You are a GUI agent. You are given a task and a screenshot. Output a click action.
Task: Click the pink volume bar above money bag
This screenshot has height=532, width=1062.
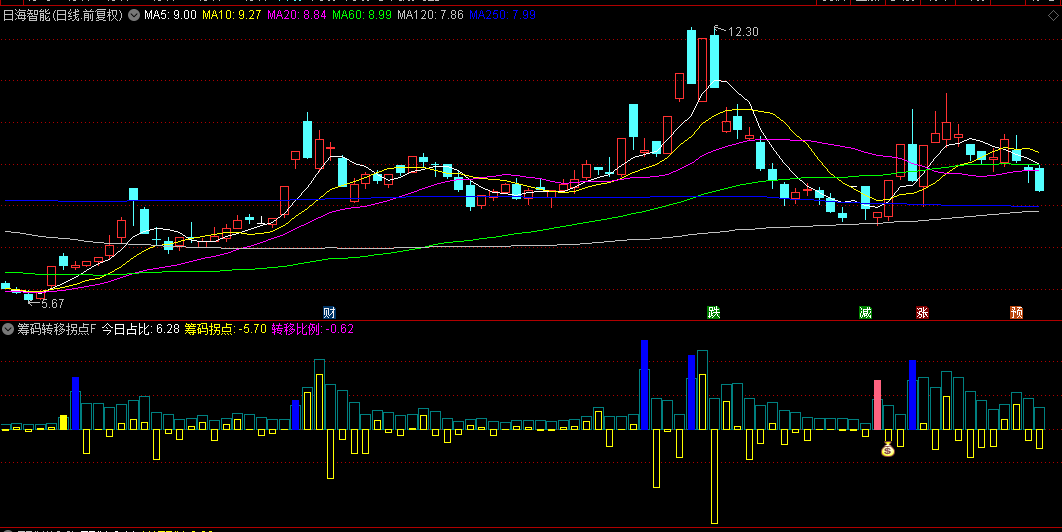point(877,405)
